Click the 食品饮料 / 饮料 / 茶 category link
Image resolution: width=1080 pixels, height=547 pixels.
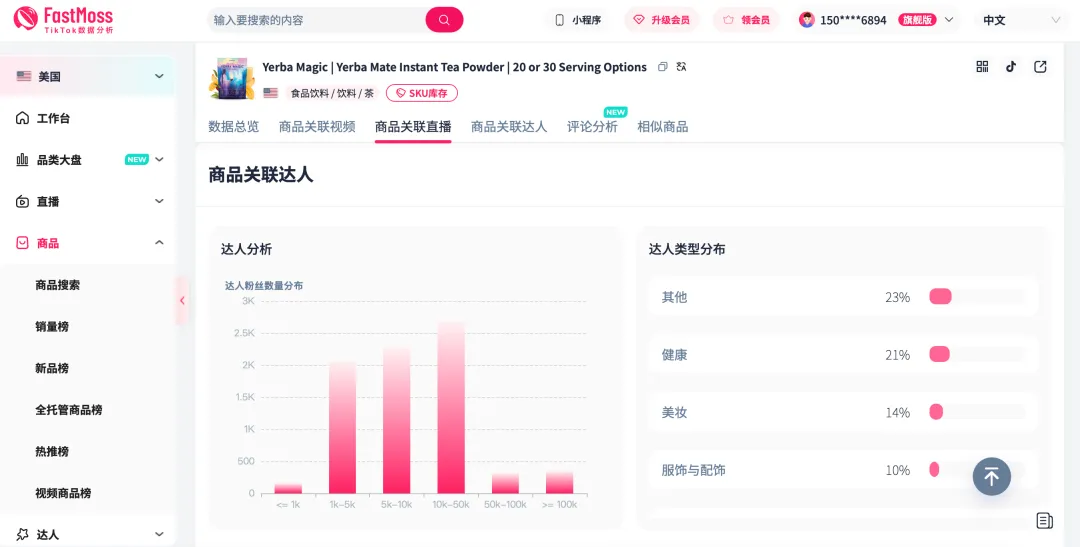click(x=332, y=93)
